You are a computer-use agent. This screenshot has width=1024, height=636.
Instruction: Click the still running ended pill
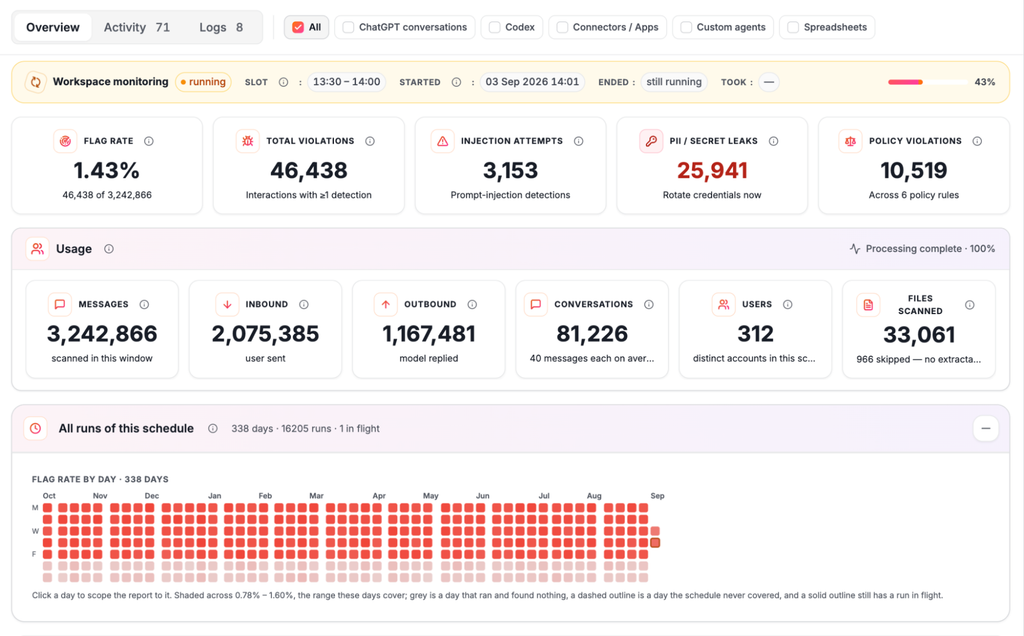(674, 82)
